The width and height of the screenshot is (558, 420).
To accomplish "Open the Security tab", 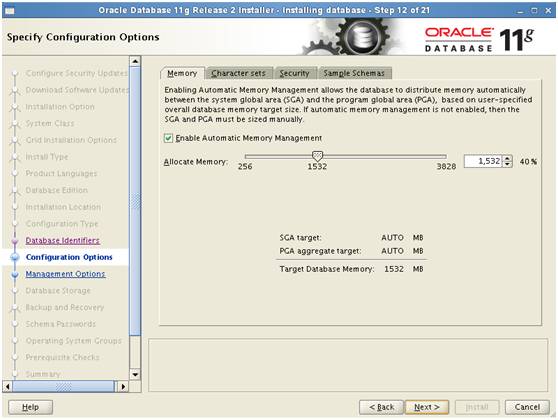I will click(295, 73).
